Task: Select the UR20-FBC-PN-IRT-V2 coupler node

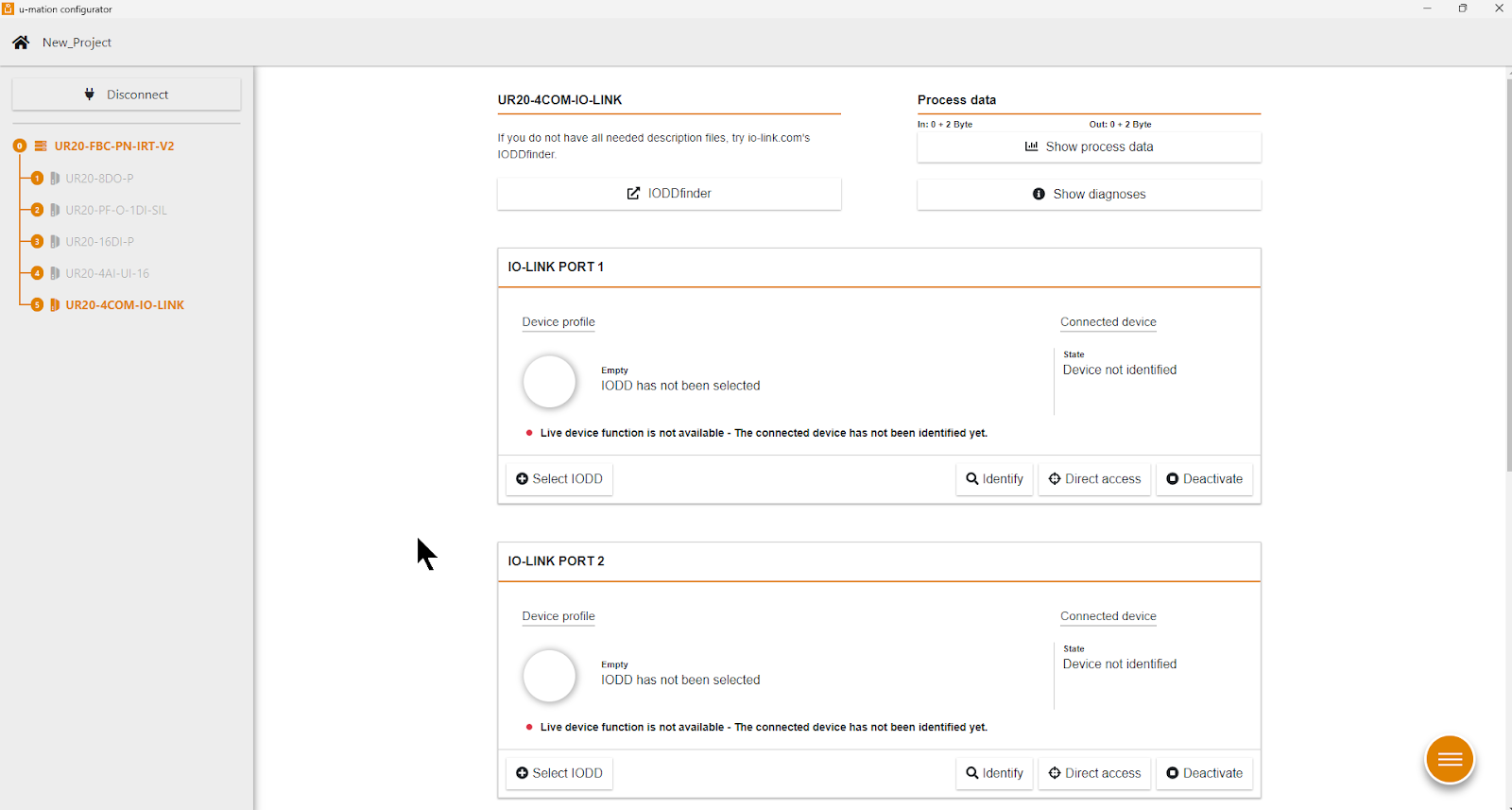Action: coord(114,146)
